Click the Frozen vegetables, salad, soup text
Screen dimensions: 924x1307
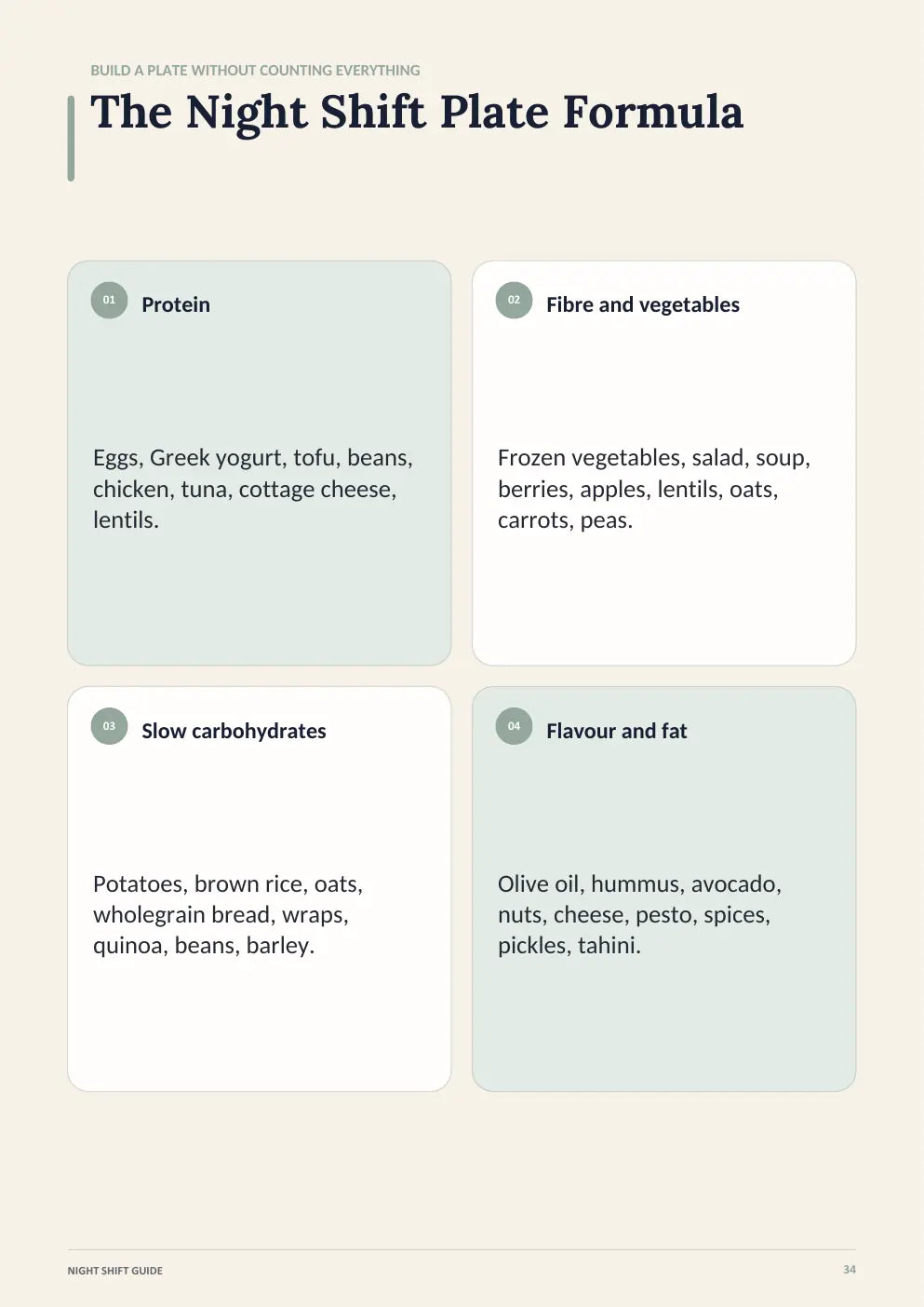coord(654,489)
